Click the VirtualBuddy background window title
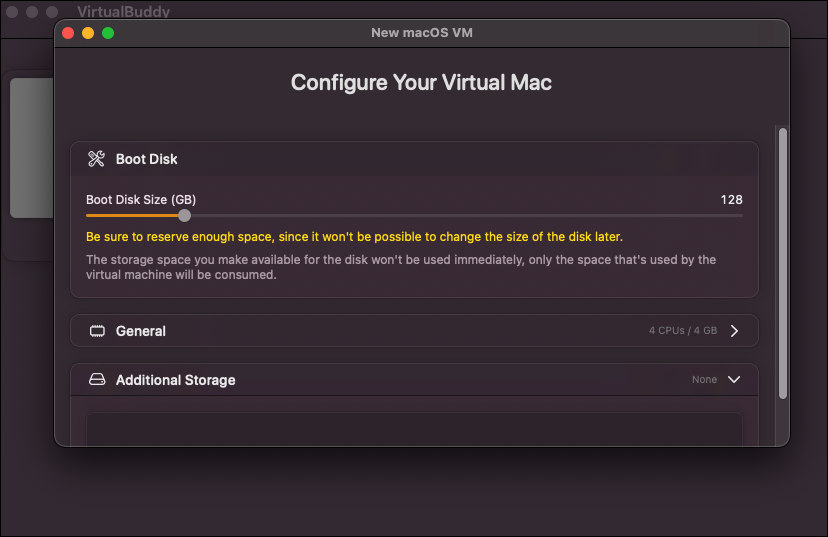 (x=124, y=11)
